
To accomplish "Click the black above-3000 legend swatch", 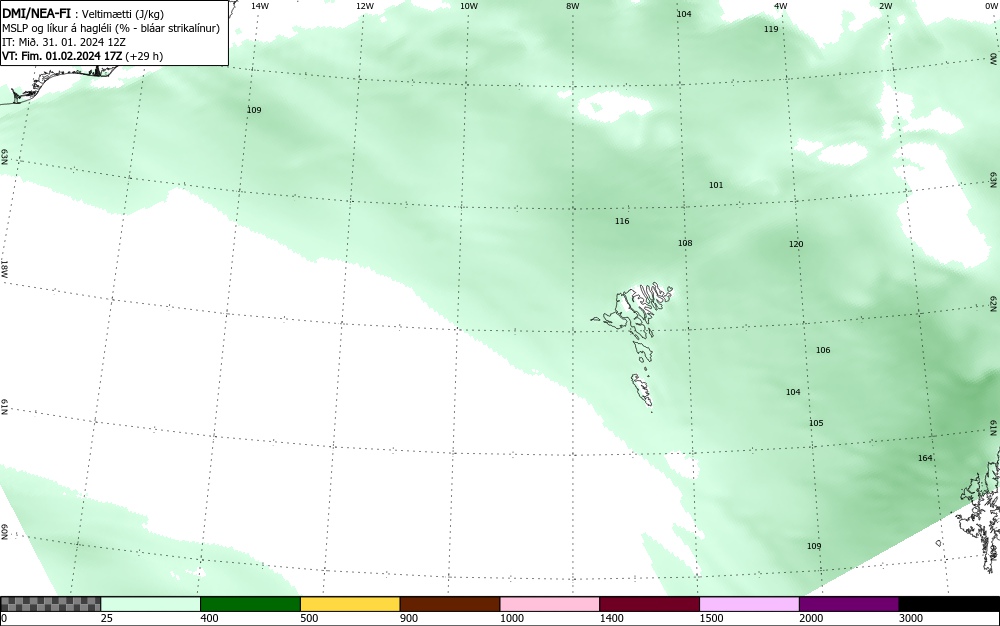I will (x=949, y=604).
